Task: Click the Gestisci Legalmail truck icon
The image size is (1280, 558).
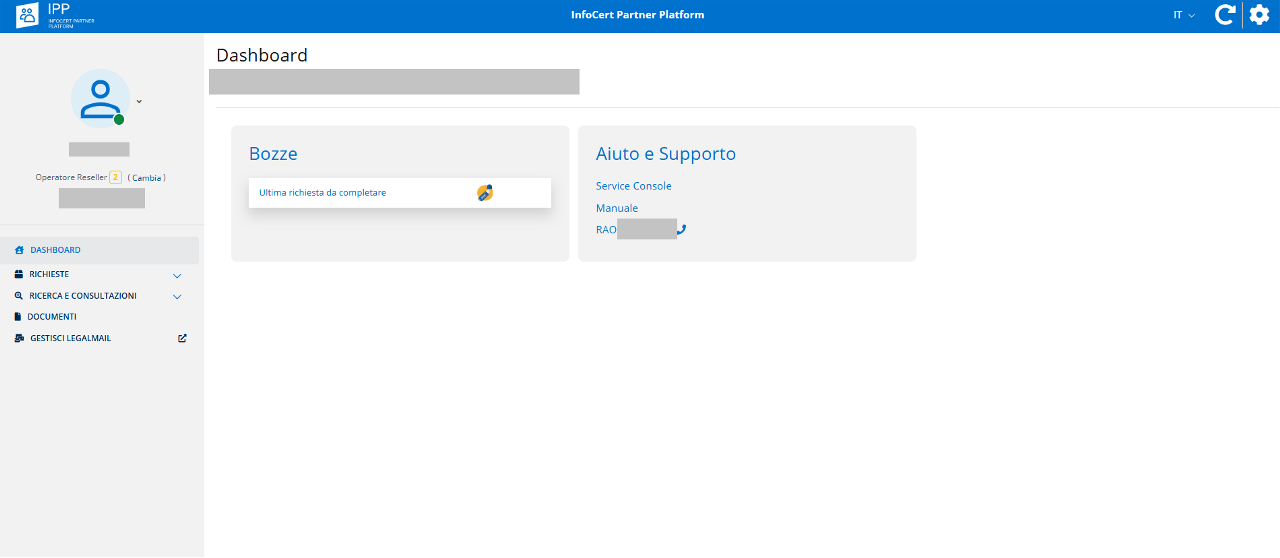Action: 20,338
